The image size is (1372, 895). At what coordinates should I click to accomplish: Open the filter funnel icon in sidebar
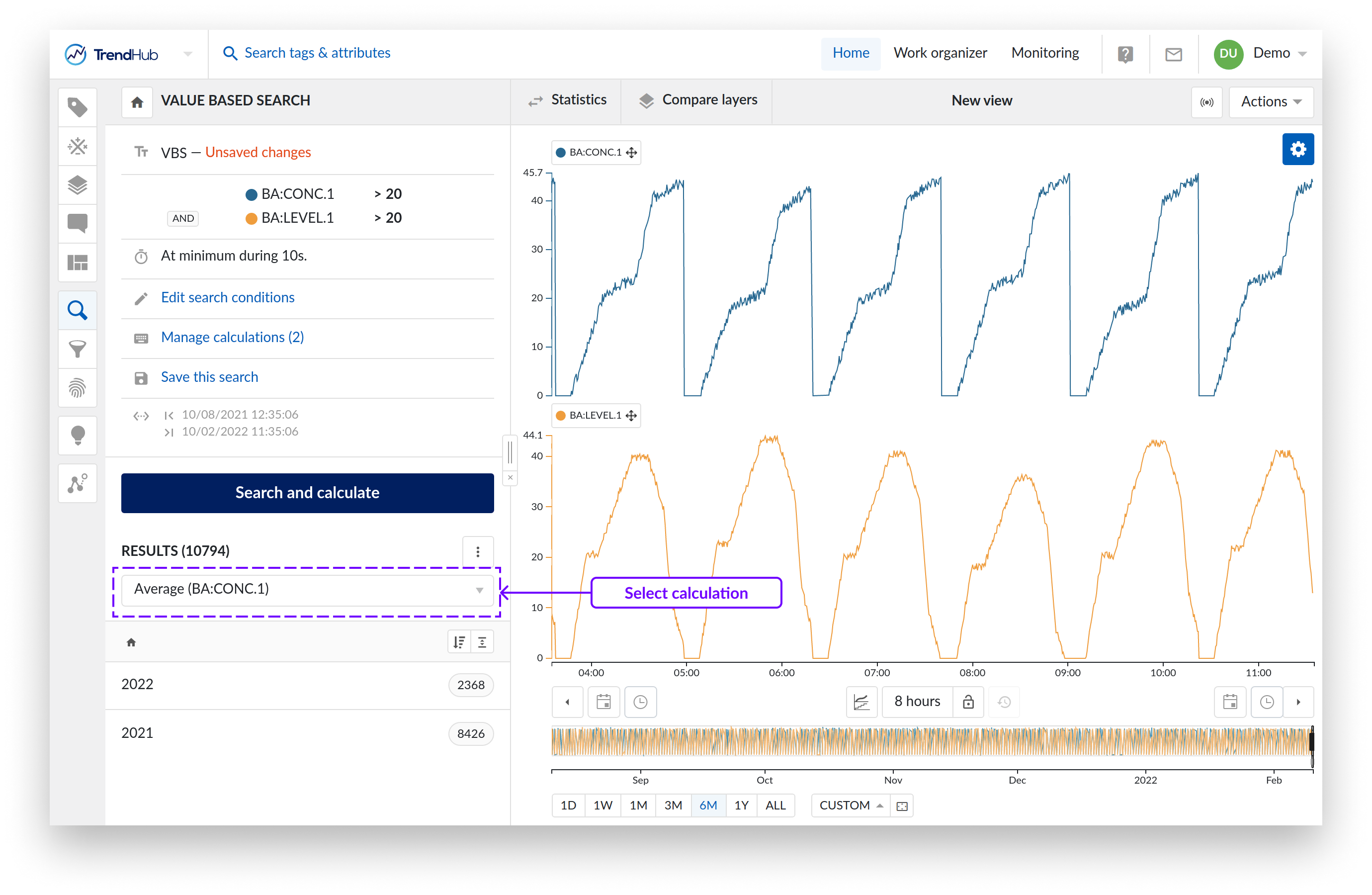click(x=77, y=349)
